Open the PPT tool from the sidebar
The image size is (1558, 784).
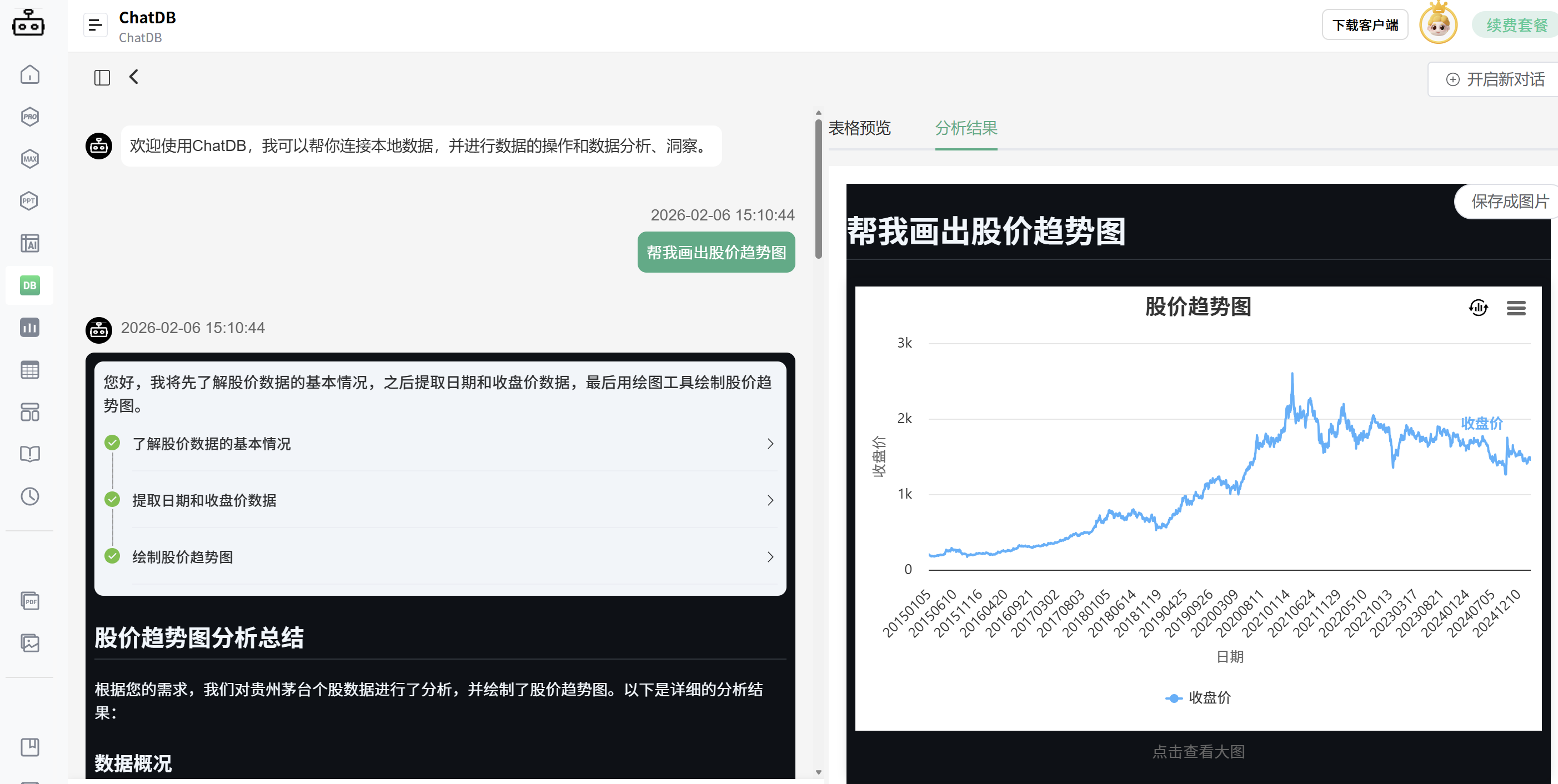click(29, 200)
